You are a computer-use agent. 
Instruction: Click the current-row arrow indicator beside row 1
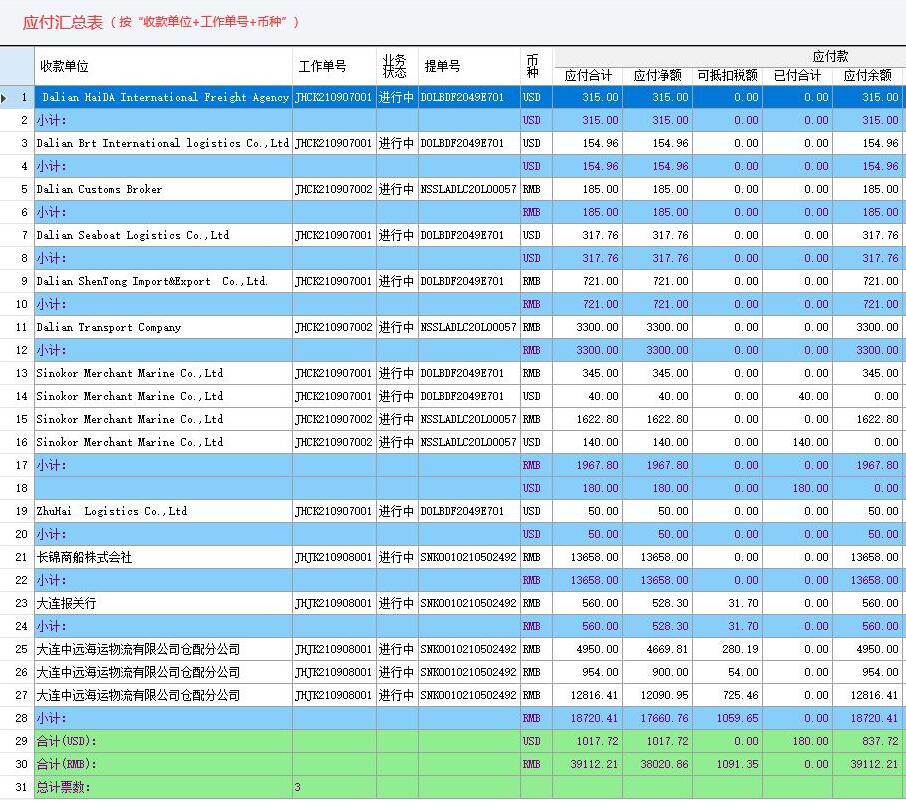click(x=8, y=98)
